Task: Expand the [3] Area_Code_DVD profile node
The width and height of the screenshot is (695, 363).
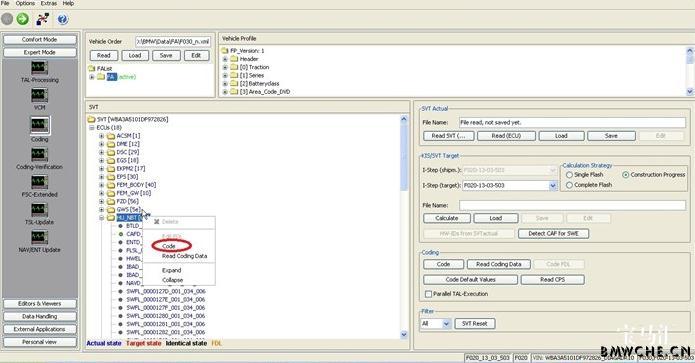Action: pyautogui.click(x=225, y=92)
